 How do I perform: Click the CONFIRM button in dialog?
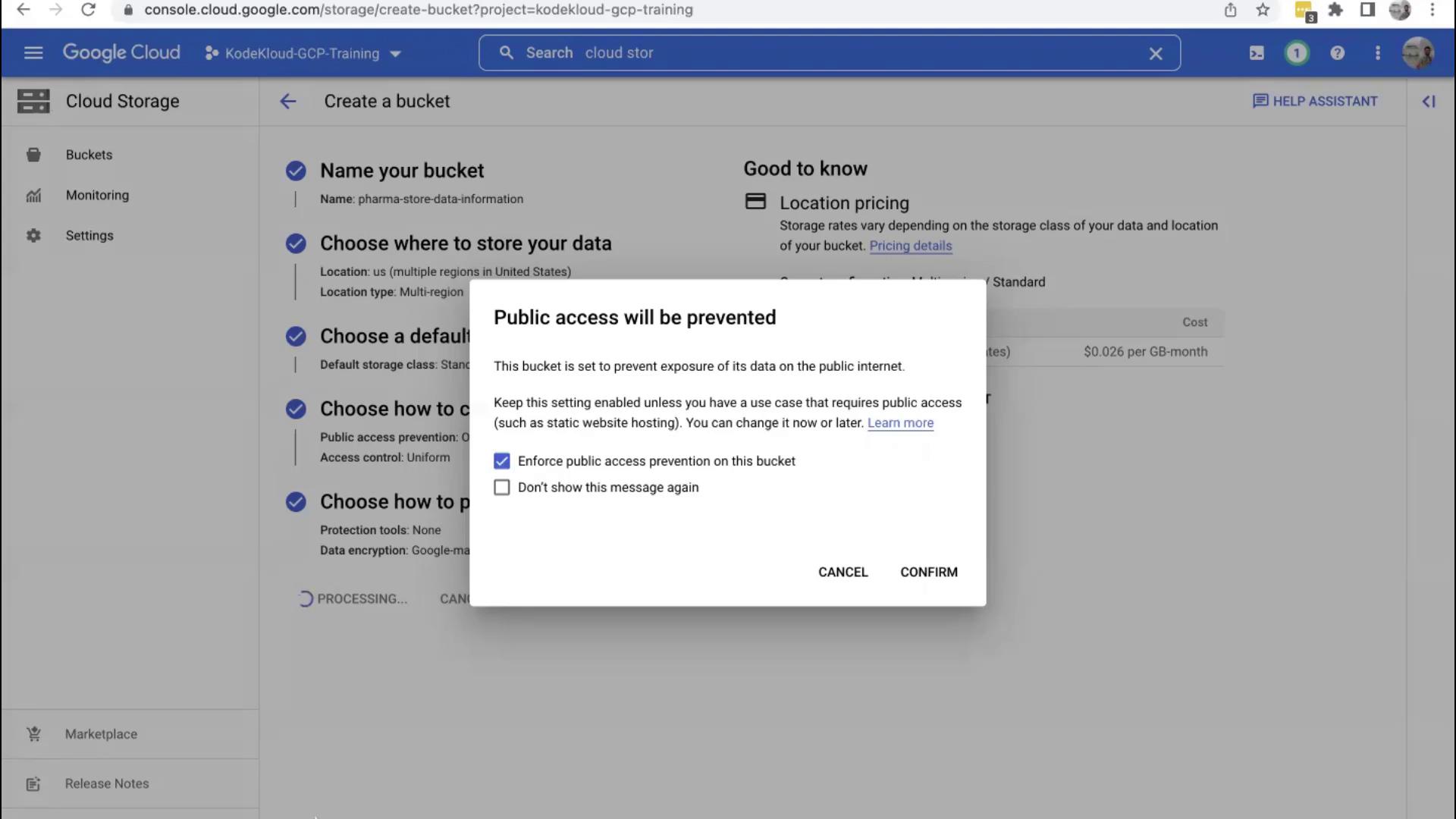click(x=928, y=573)
